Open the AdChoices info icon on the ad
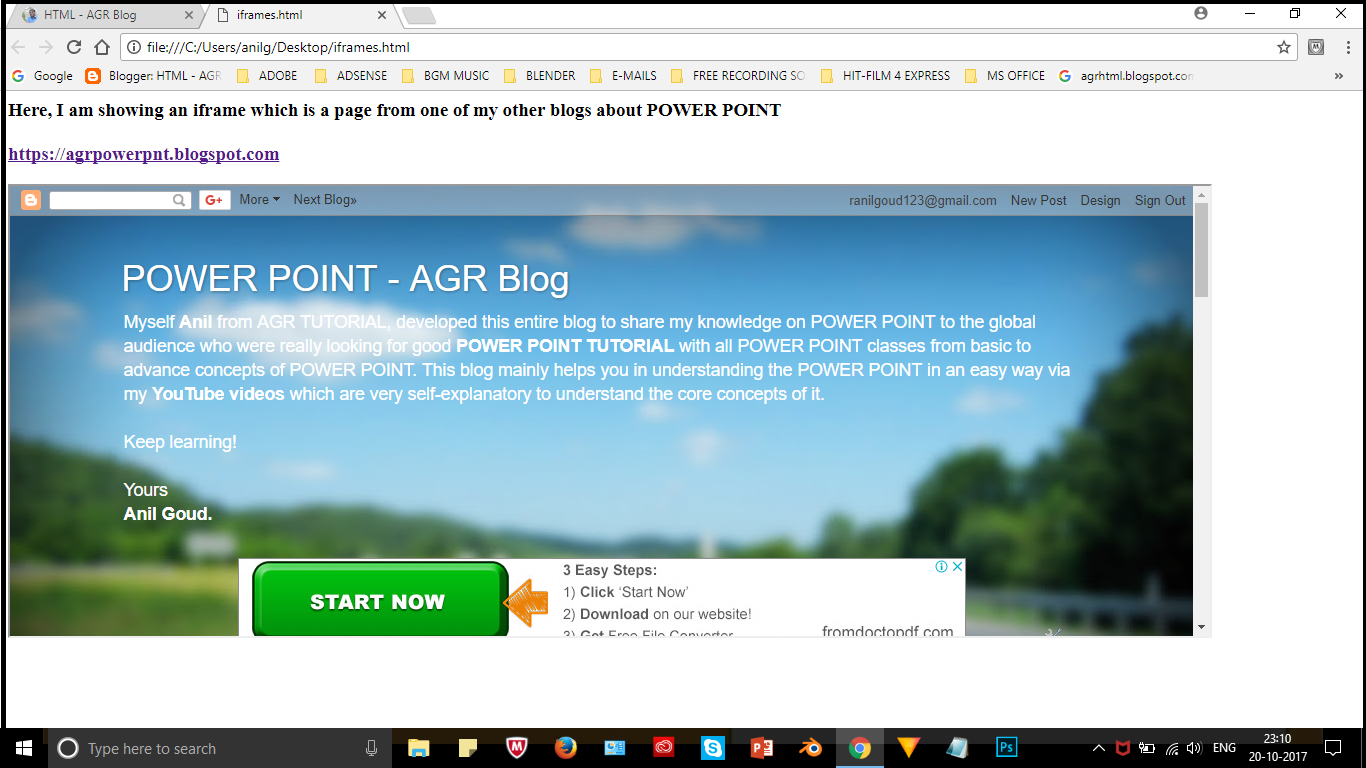The image size is (1366, 768). coord(941,566)
